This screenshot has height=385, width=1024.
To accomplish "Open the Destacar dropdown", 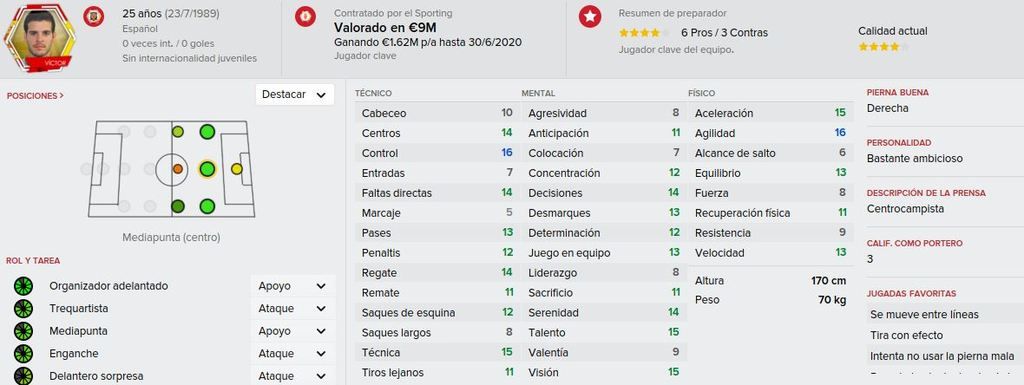I will click(295, 95).
